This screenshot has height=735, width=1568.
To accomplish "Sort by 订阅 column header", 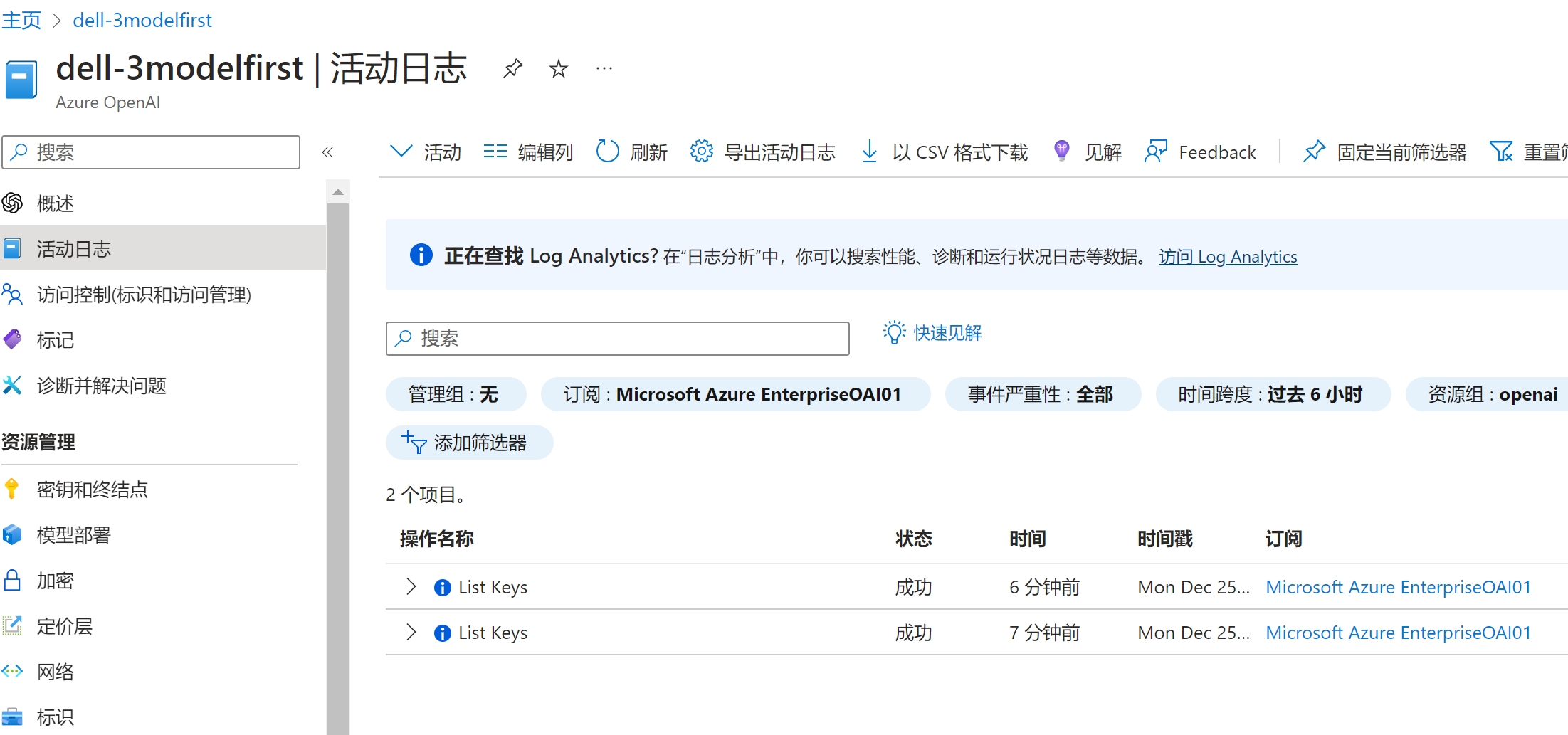I will [x=1284, y=539].
